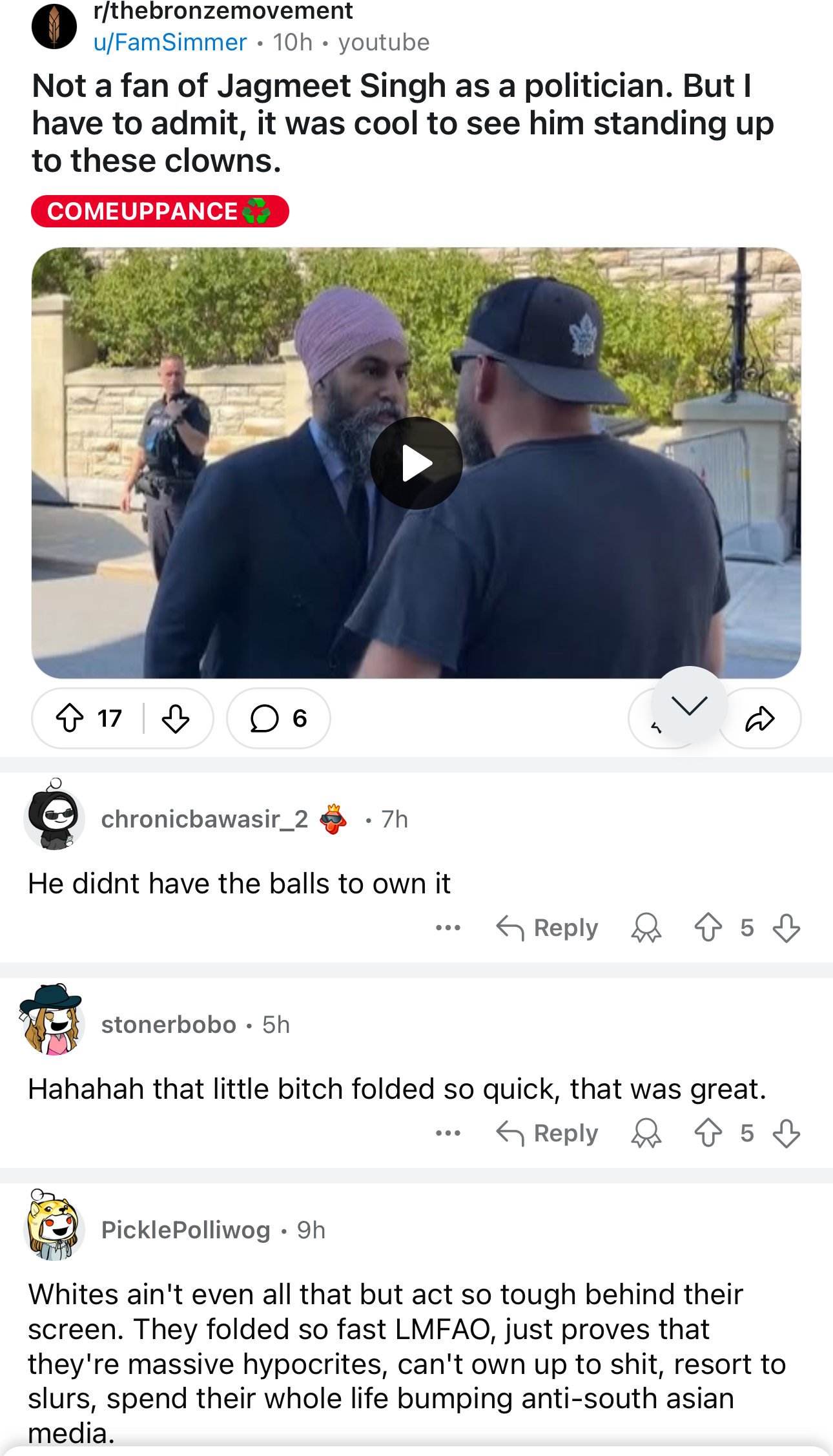
Task: Expand the floating chevron-down button
Action: [x=689, y=705]
